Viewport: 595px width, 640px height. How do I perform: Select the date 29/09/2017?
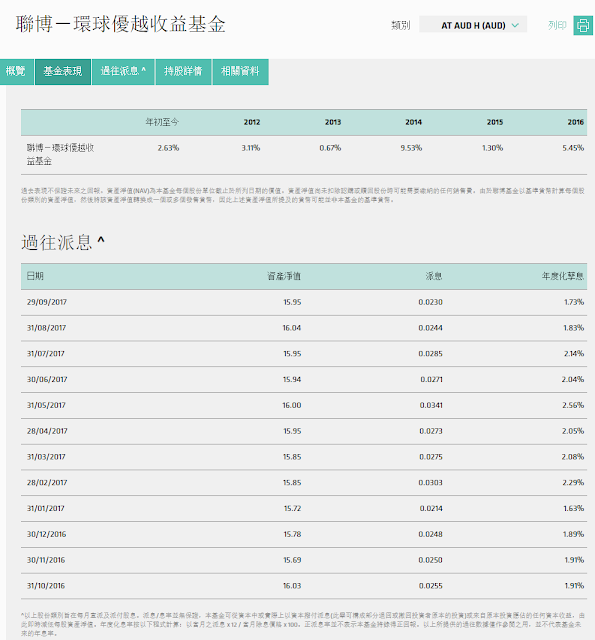pos(47,302)
